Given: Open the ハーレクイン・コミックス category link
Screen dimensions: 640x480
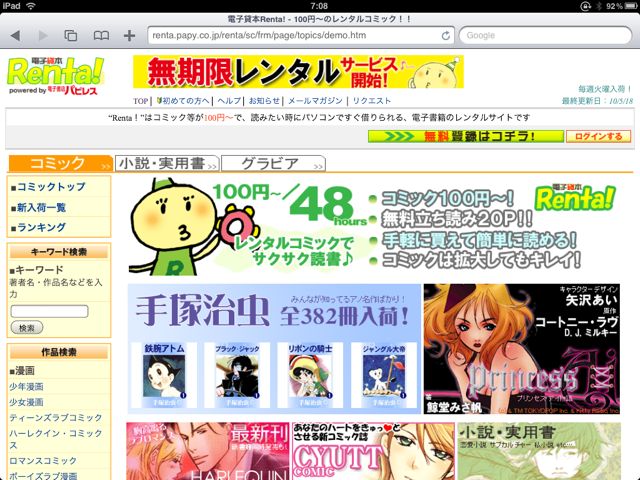Looking at the screenshot, I should point(56,439).
